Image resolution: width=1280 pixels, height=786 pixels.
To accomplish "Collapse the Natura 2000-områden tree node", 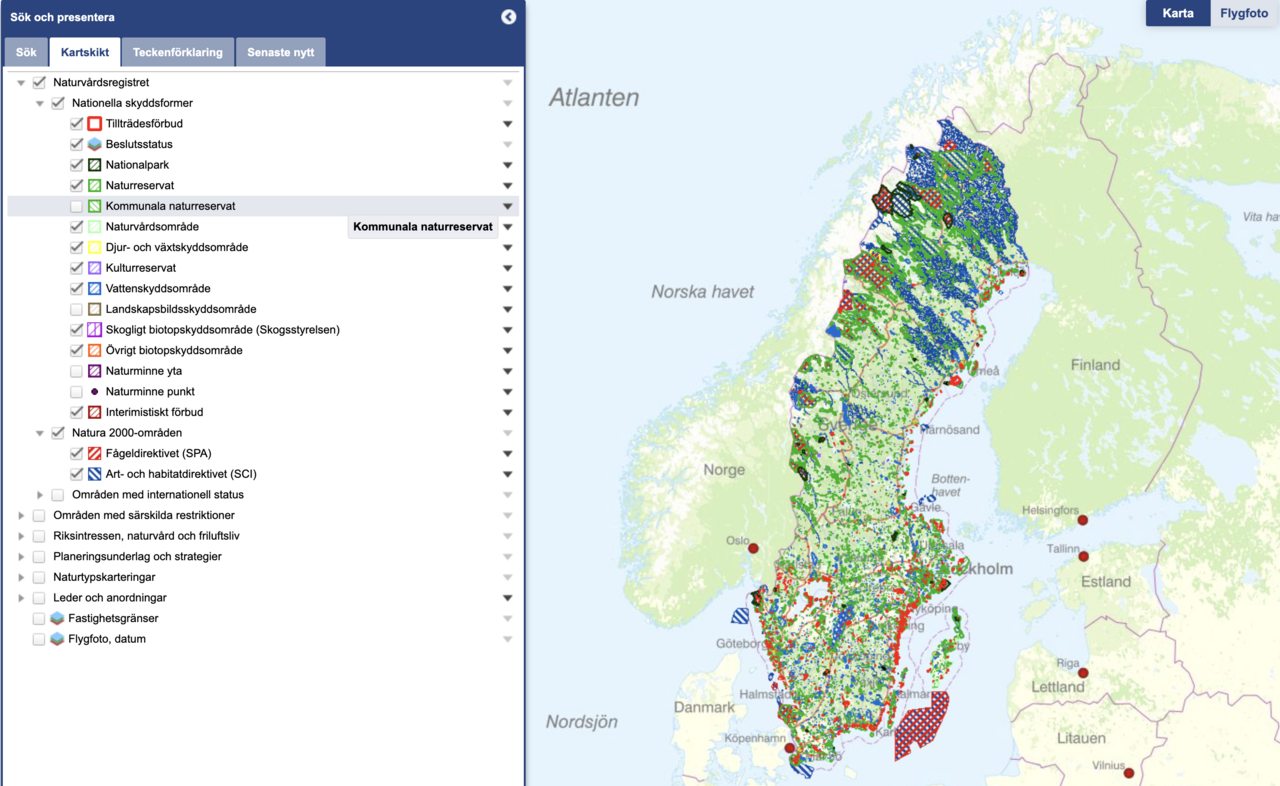I will [x=40, y=434].
